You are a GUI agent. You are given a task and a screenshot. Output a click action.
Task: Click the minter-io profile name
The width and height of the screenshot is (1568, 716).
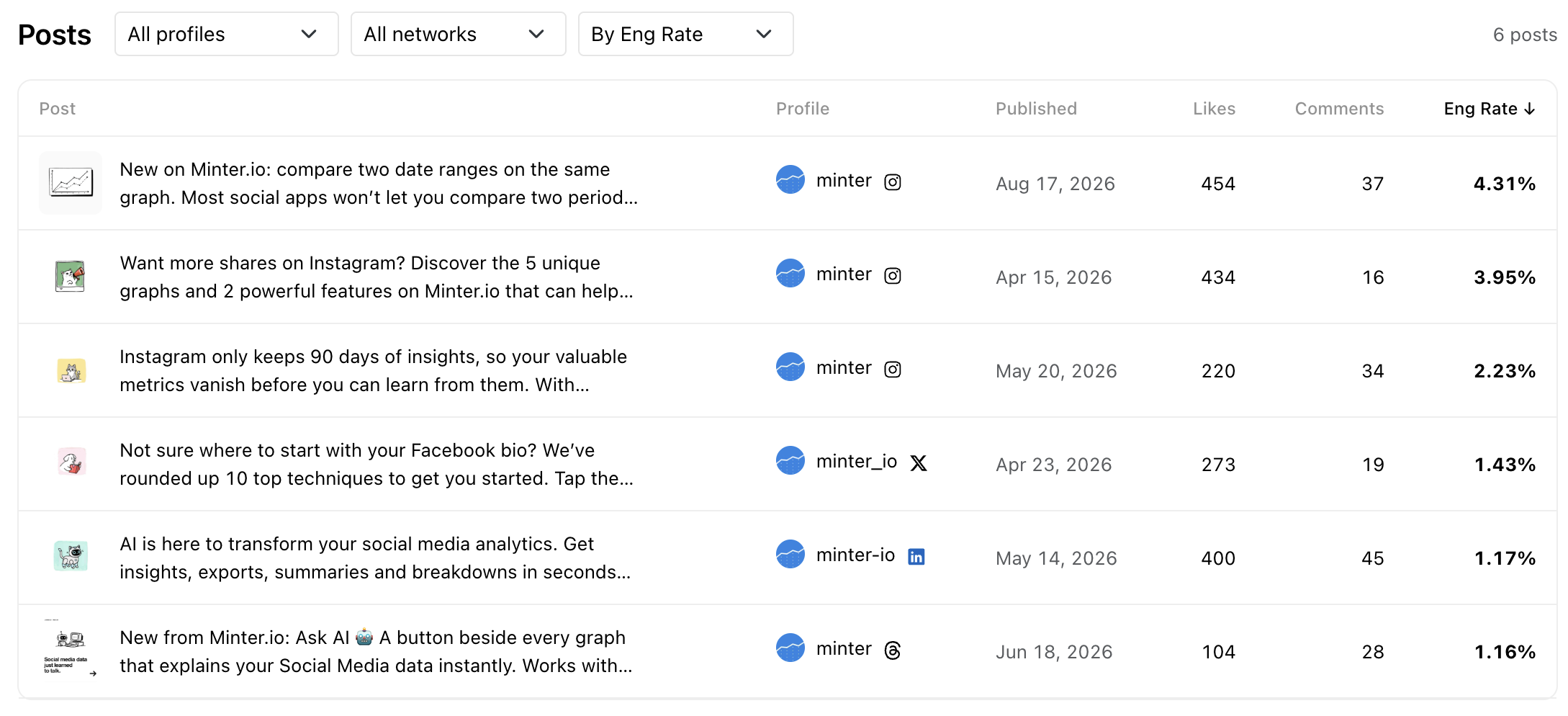tap(855, 555)
